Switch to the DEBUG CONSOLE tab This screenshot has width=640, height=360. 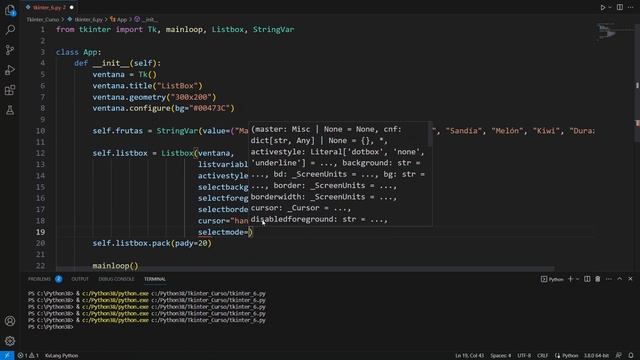(x=116, y=279)
